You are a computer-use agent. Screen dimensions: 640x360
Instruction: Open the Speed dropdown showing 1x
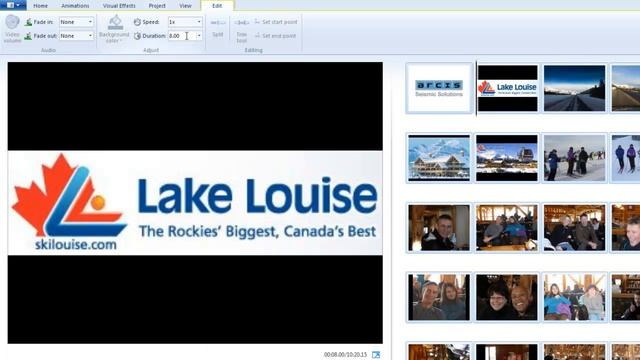[185, 22]
